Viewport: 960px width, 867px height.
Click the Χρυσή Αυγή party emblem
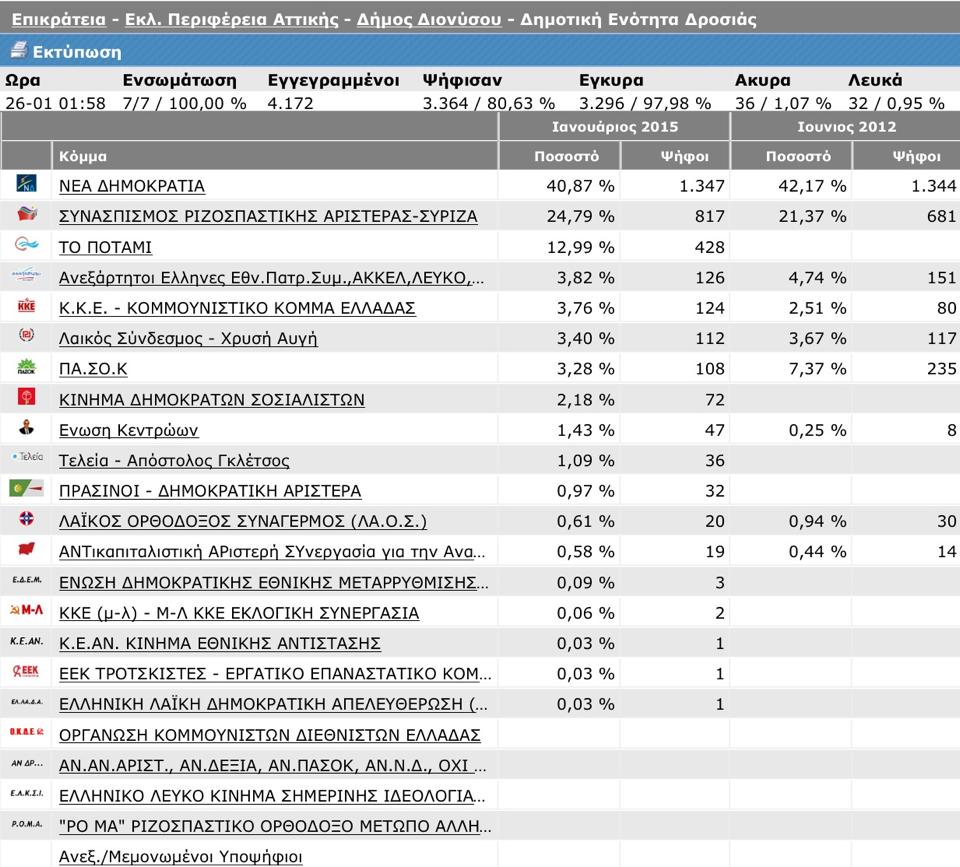click(x=26, y=335)
